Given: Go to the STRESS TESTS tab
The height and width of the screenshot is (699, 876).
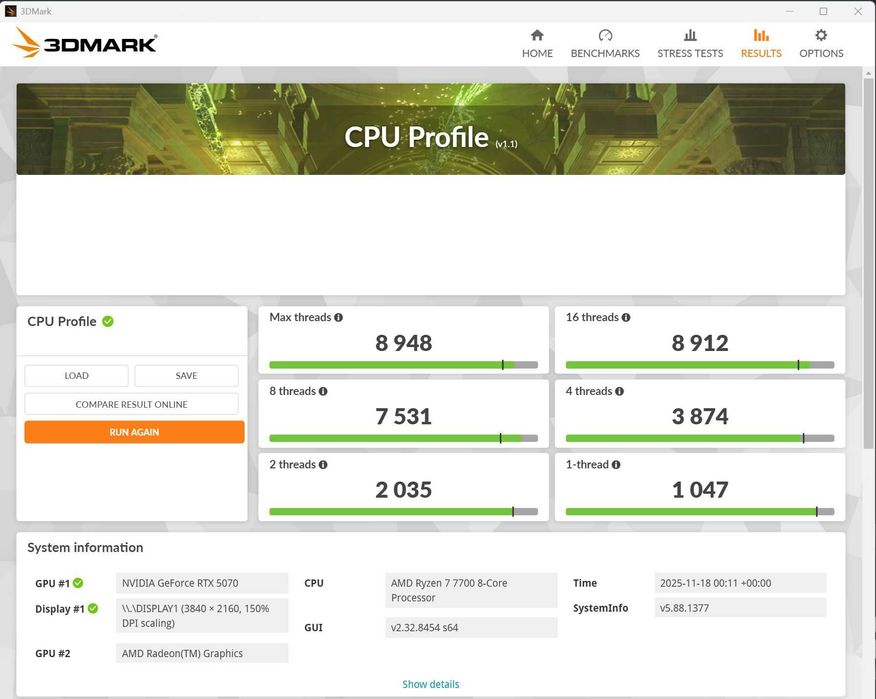Looking at the screenshot, I should coord(690,44).
